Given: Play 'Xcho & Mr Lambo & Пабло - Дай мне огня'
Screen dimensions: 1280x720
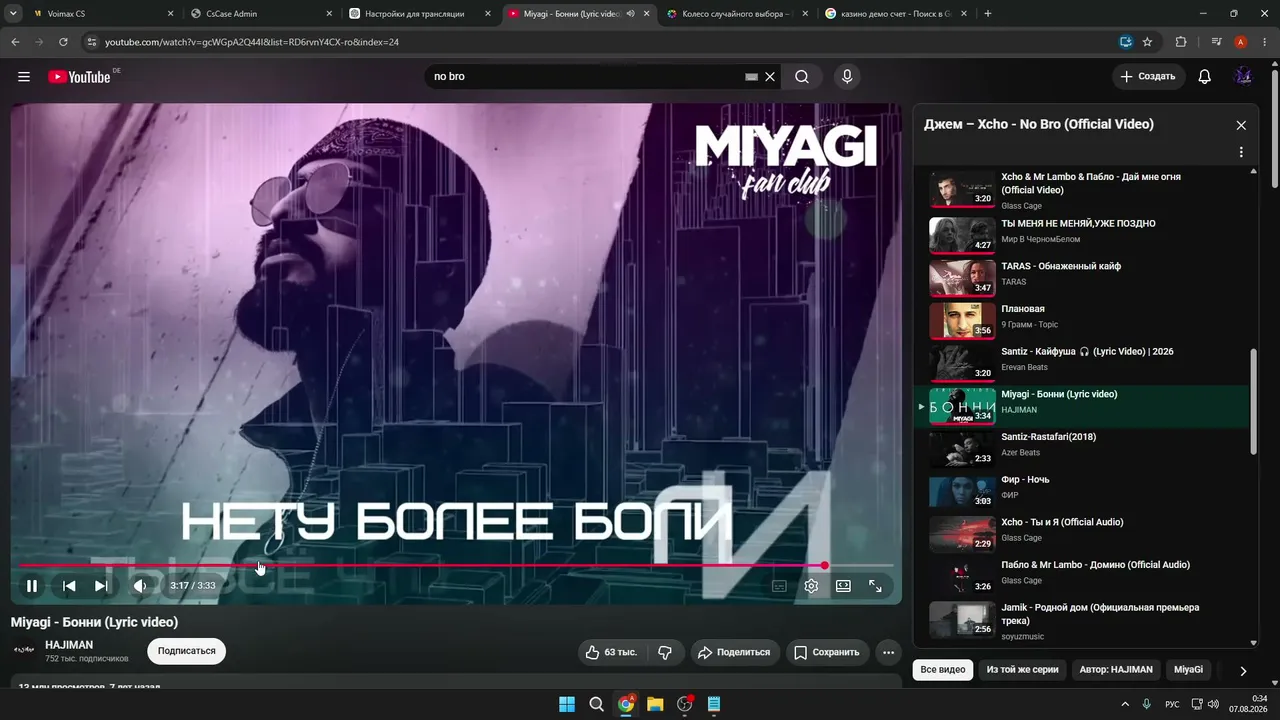Looking at the screenshot, I should pos(1084,190).
